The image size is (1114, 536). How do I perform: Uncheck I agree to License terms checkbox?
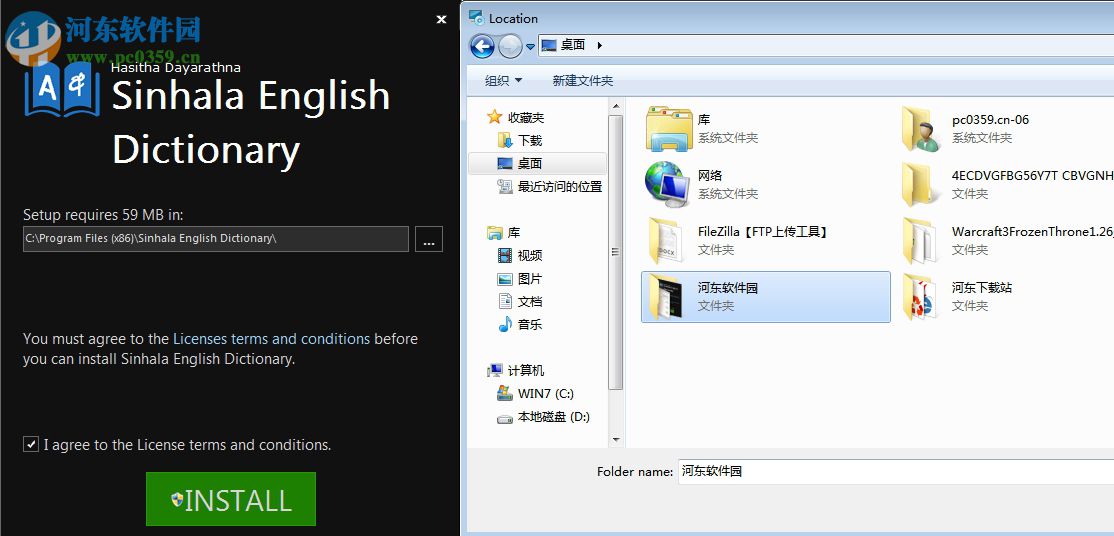[x=31, y=444]
